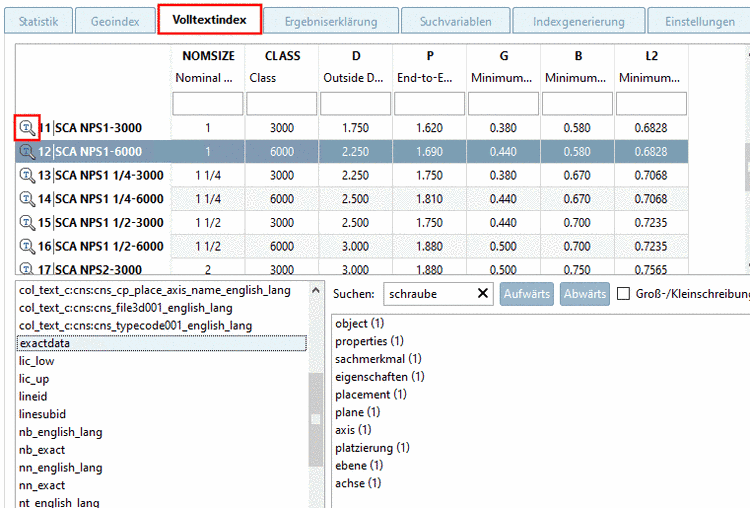Select the term eigenschaften (1)

(380, 377)
